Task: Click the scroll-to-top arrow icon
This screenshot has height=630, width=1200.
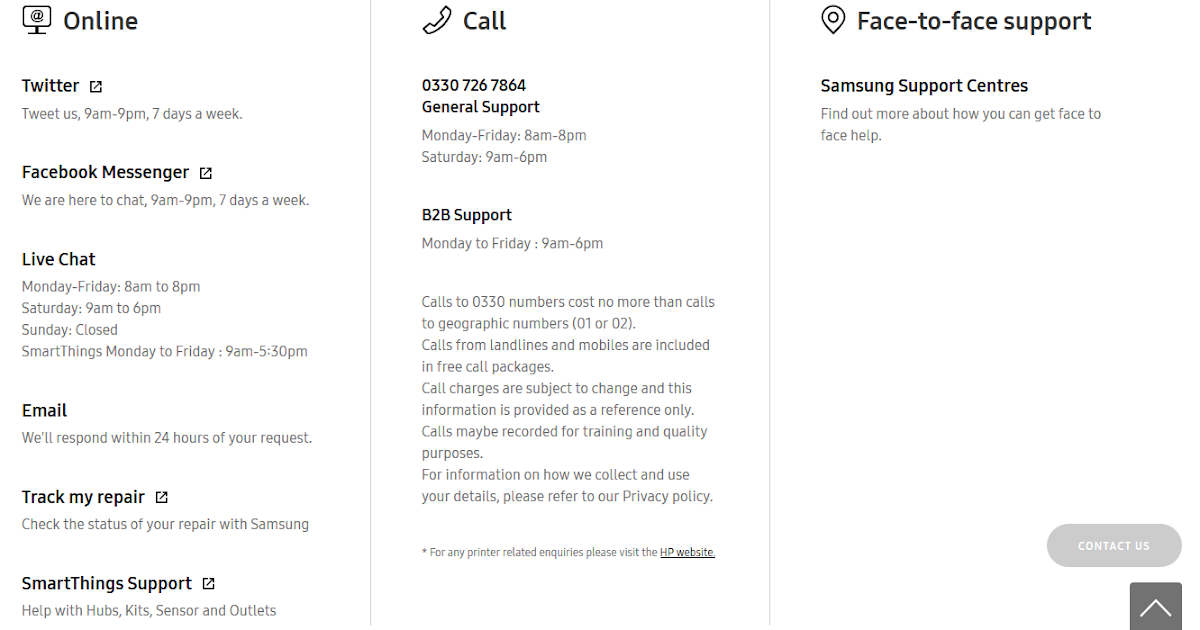Action: click(x=1156, y=607)
